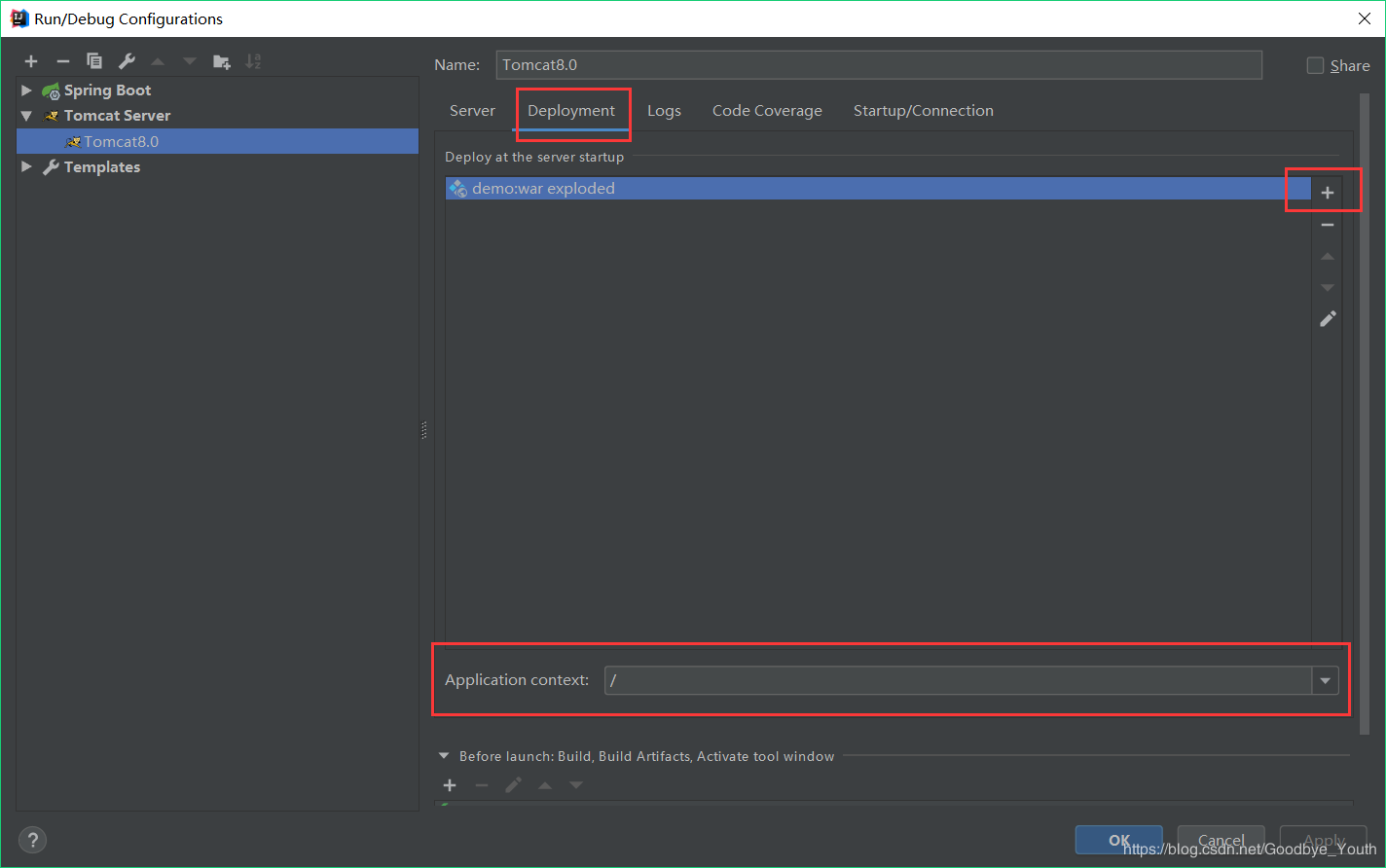Edit artifact with pencil icon

[1328, 318]
